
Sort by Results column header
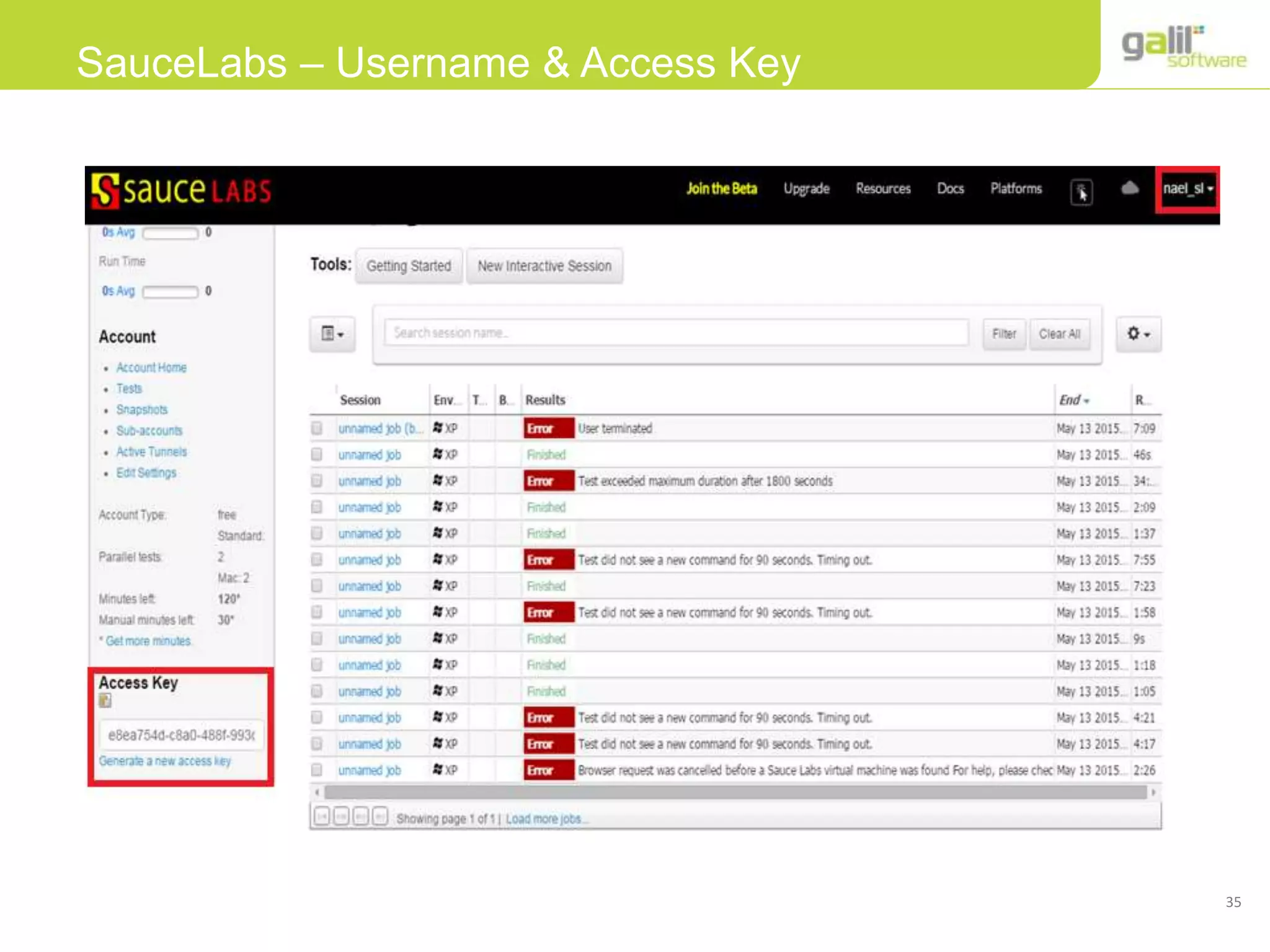tap(545, 400)
